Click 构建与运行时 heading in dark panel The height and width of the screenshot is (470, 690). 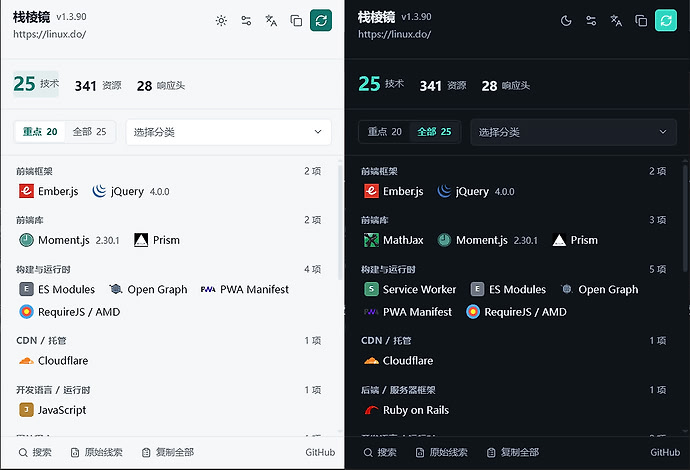[x=388, y=269]
